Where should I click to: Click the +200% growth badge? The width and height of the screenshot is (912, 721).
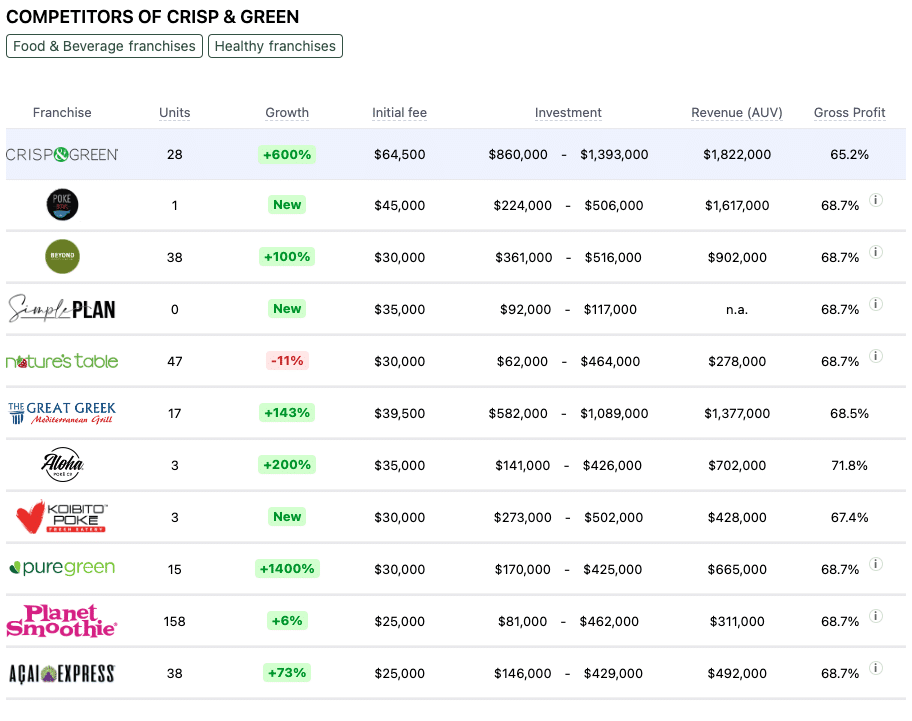(287, 465)
